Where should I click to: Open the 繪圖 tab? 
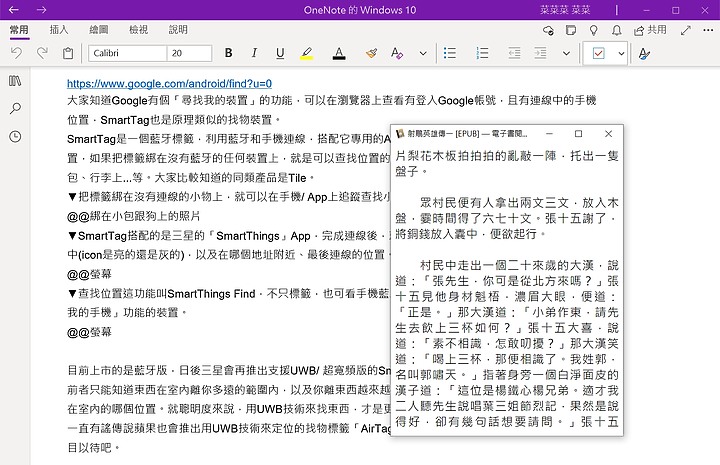[99, 30]
